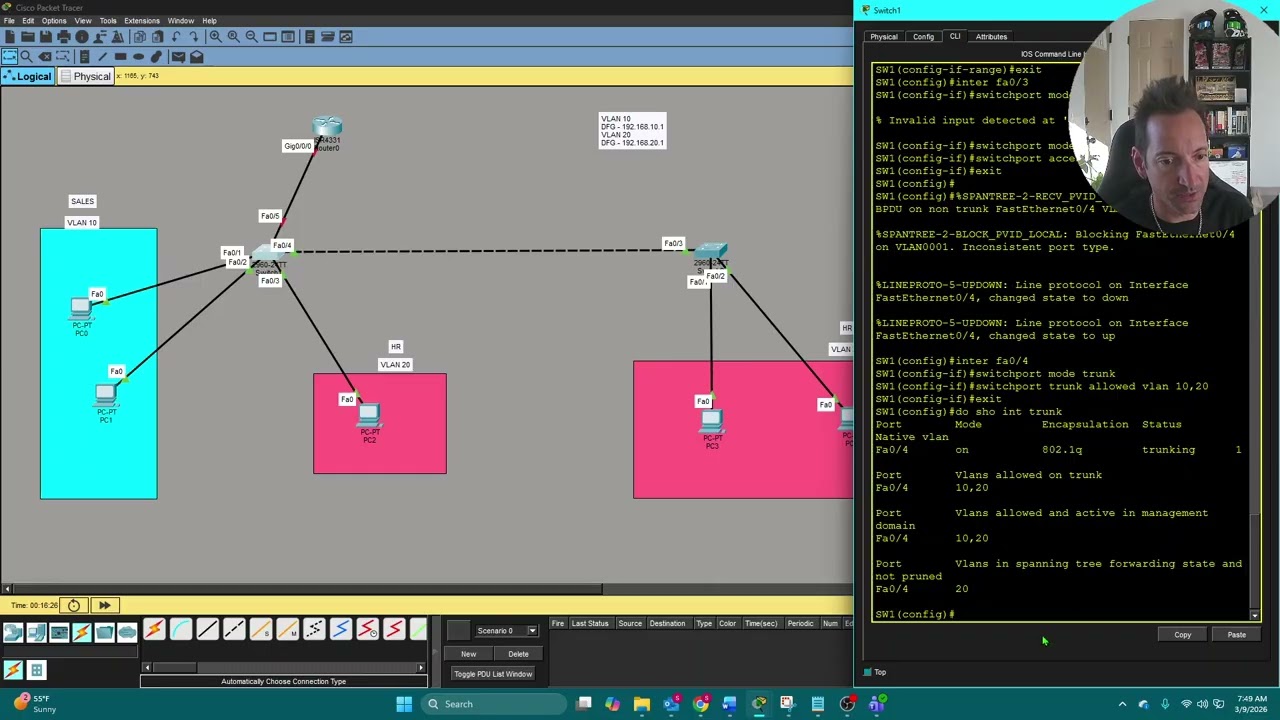This screenshot has width=1280, height=720.
Task: Click the Save floppy disk icon
Action: coord(46,37)
